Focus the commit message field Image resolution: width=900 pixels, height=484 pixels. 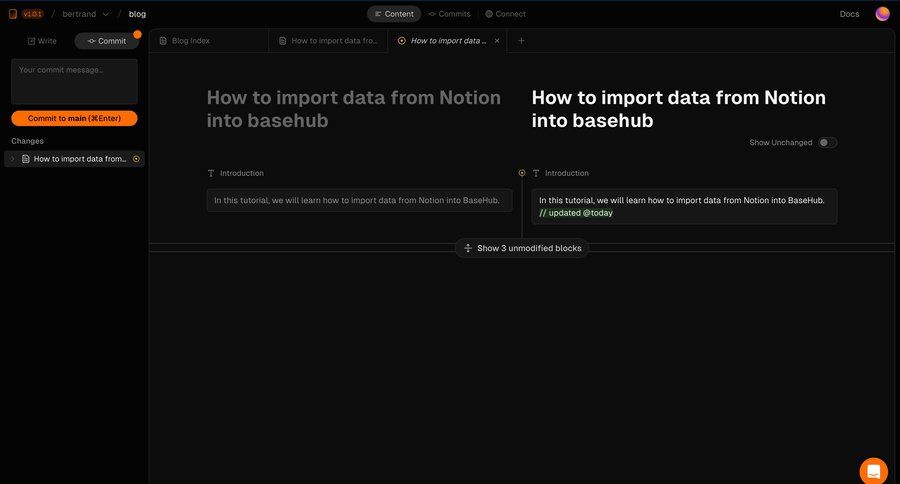click(x=74, y=82)
